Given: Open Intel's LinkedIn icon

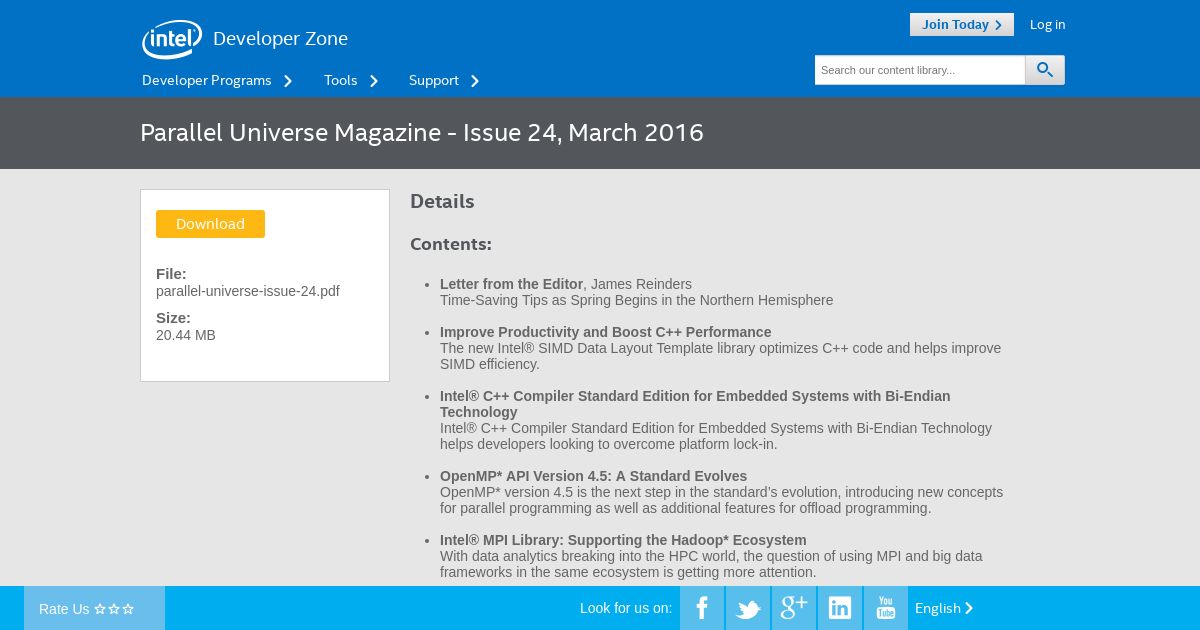Looking at the screenshot, I should click(840, 608).
